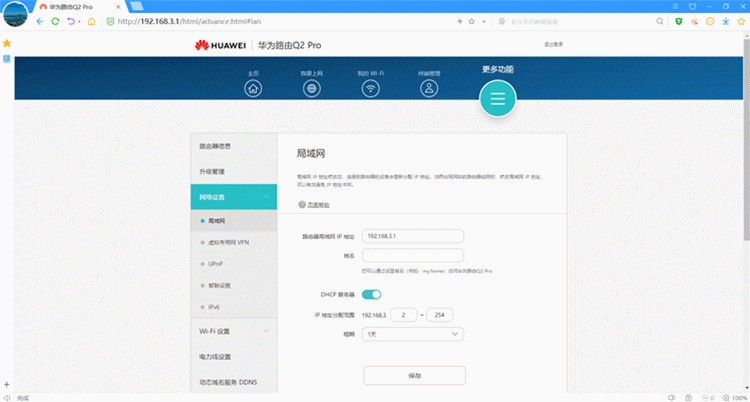
Task: Open IPv6 settings in the sidebar
Action: click(x=214, y=306)
